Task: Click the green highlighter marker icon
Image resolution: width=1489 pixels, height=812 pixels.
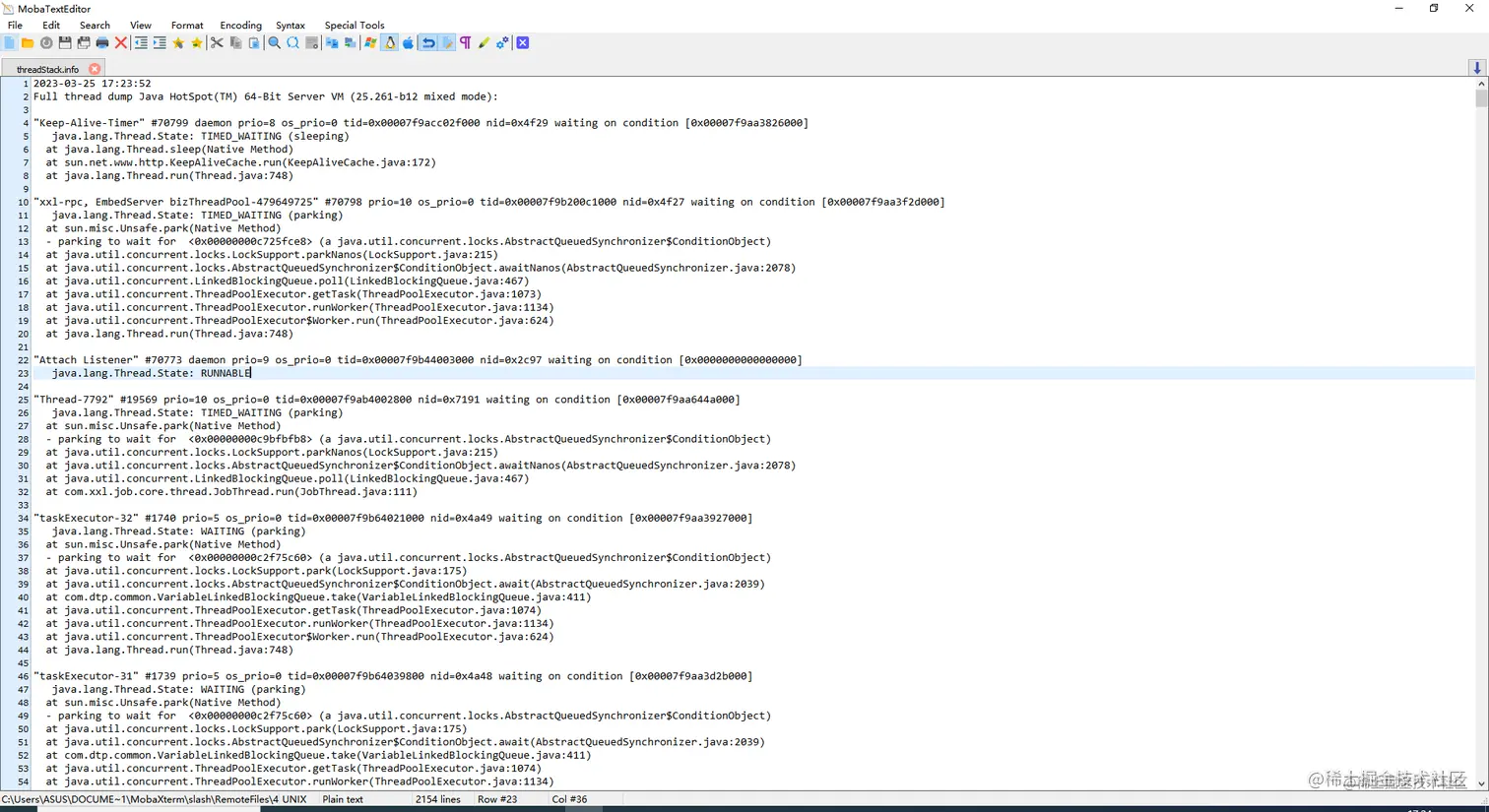Action: tap(484, 43)
